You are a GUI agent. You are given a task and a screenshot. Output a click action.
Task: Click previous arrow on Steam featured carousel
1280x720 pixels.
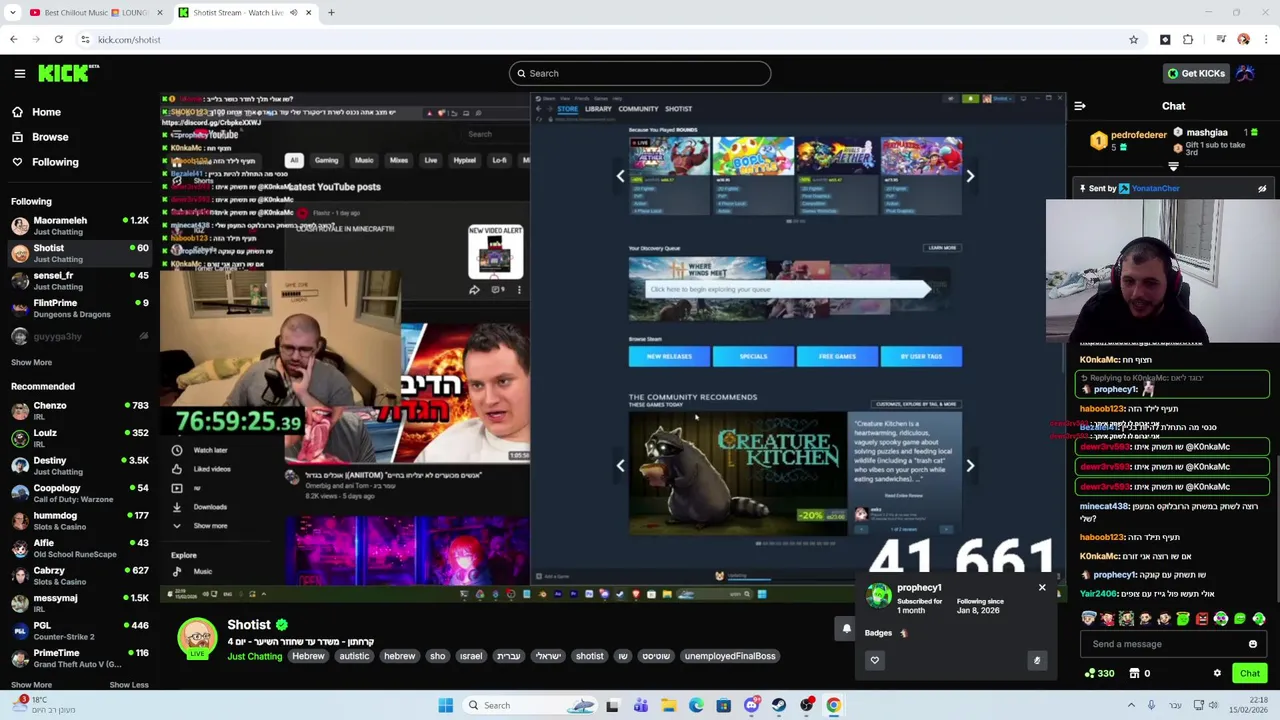[620, 176]
